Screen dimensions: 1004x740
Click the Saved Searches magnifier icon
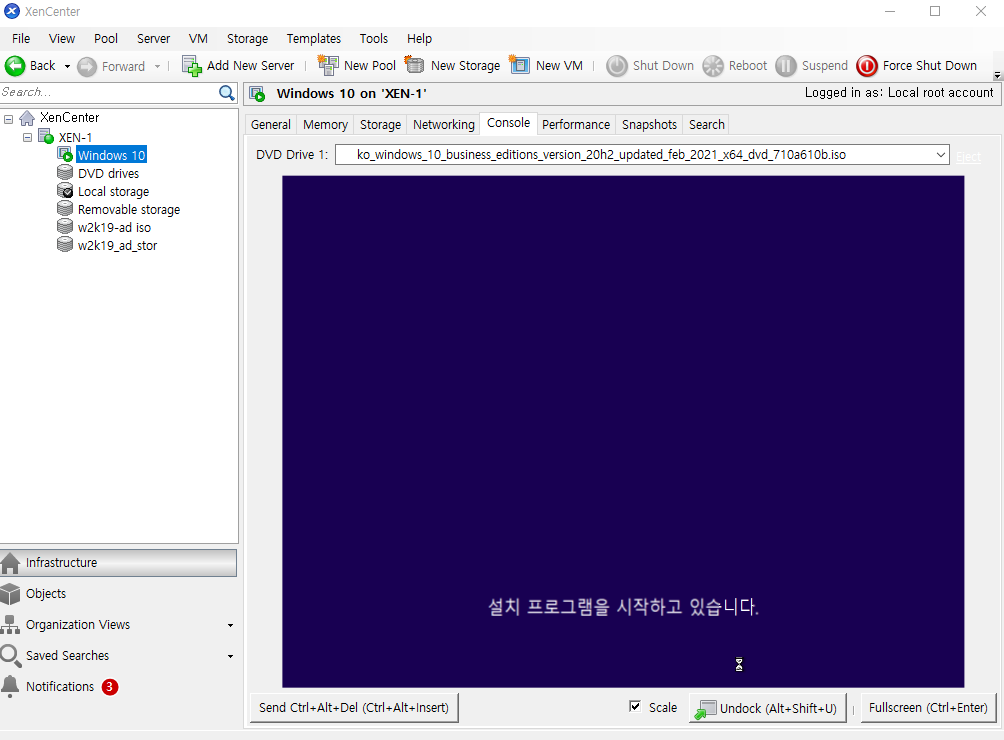(10, 656)
